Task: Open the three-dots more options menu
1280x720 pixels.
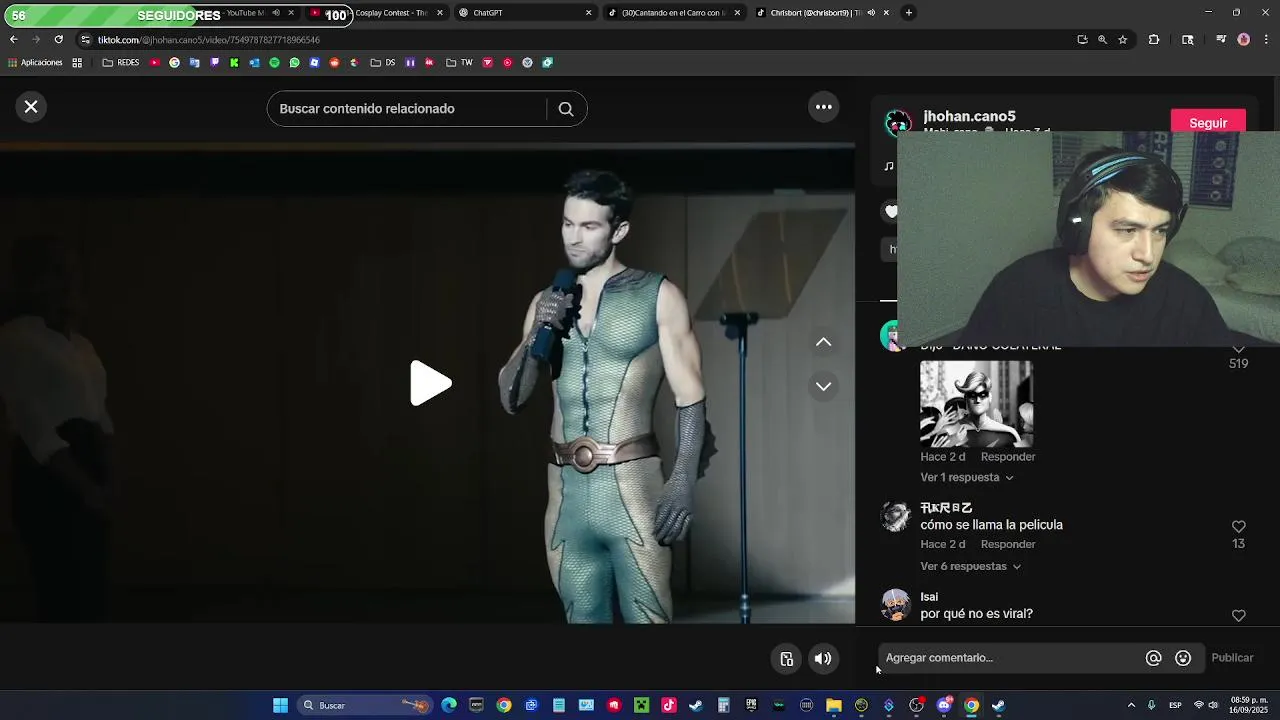Action: pos(824,107)
